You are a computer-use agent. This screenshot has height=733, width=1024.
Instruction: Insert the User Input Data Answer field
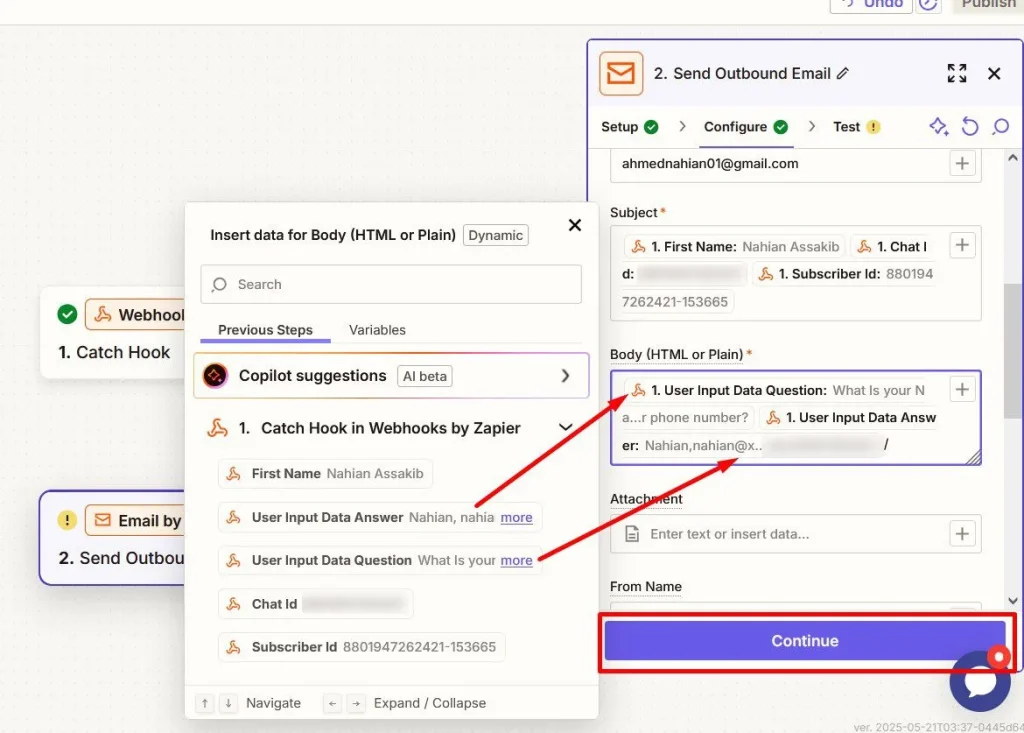[380, 517]
